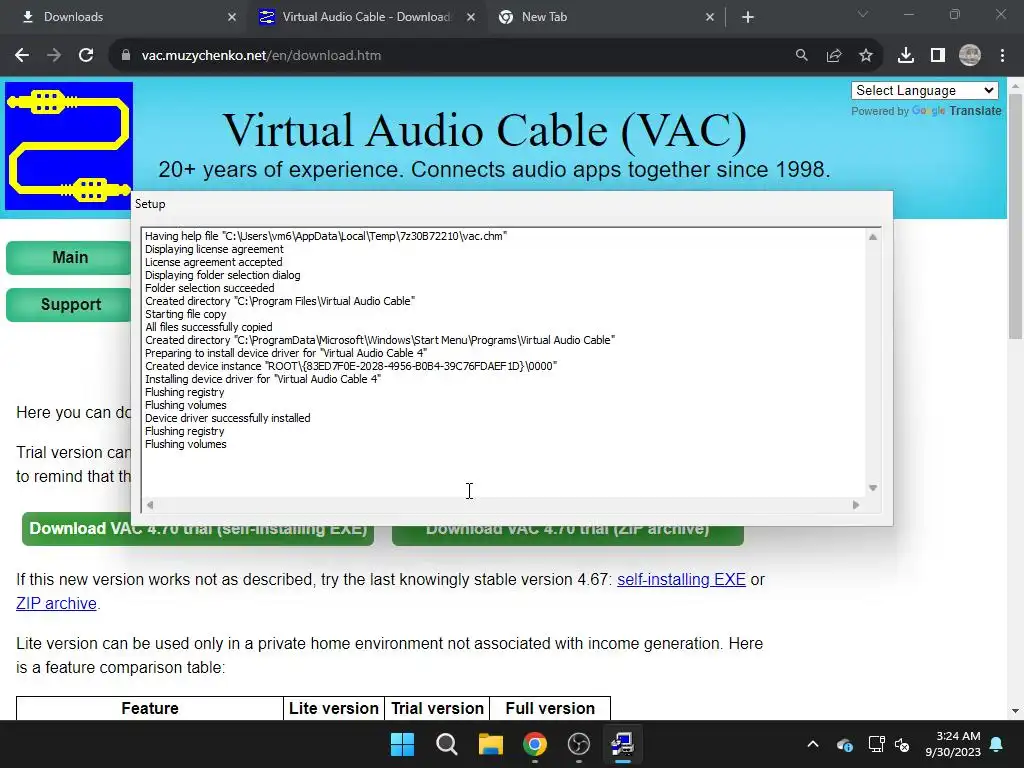Open the notifications bell icon
Screen dimensions: 1024x768
pyautogui.click(x=997, y=744)
